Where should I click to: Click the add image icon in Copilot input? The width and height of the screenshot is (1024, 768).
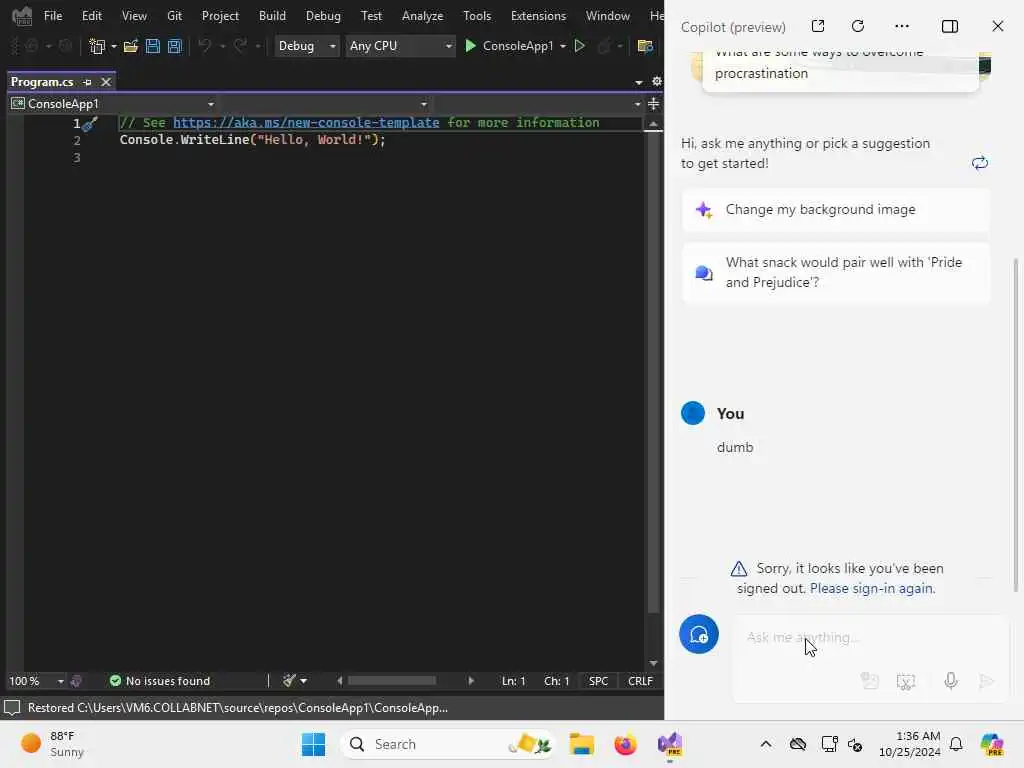point(869,681)
